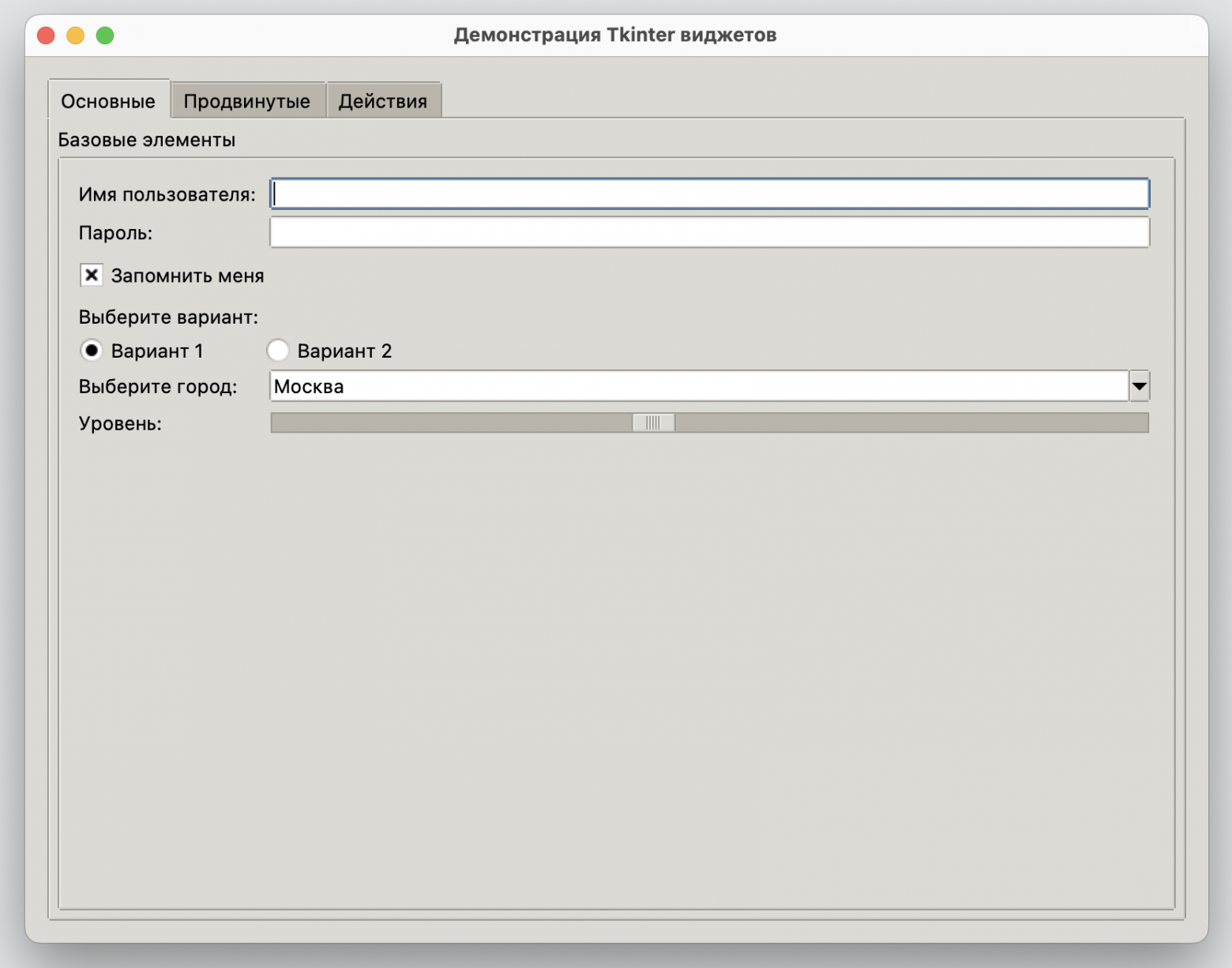Open the city selection dropdown arrow
Image resolution: width=1232 pixels, height=968 pixels.
pyautogui.click(x=1139, y=386)
